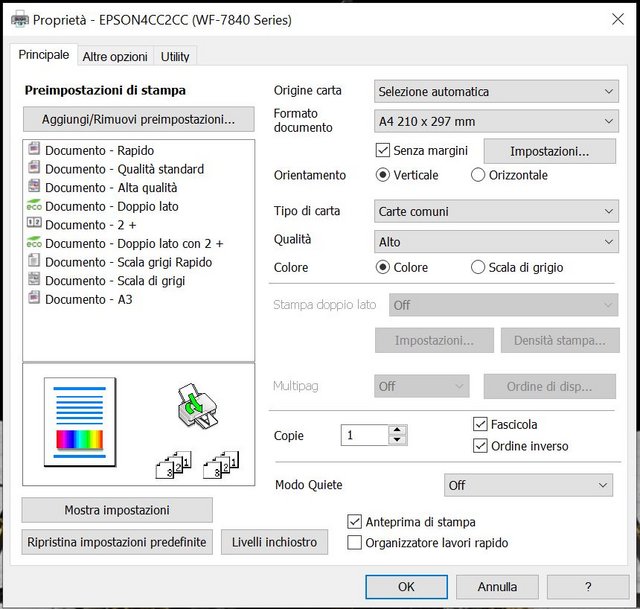Select preset Documento - Doppio lato
The image size is (640, 609).
coord(112,207)
